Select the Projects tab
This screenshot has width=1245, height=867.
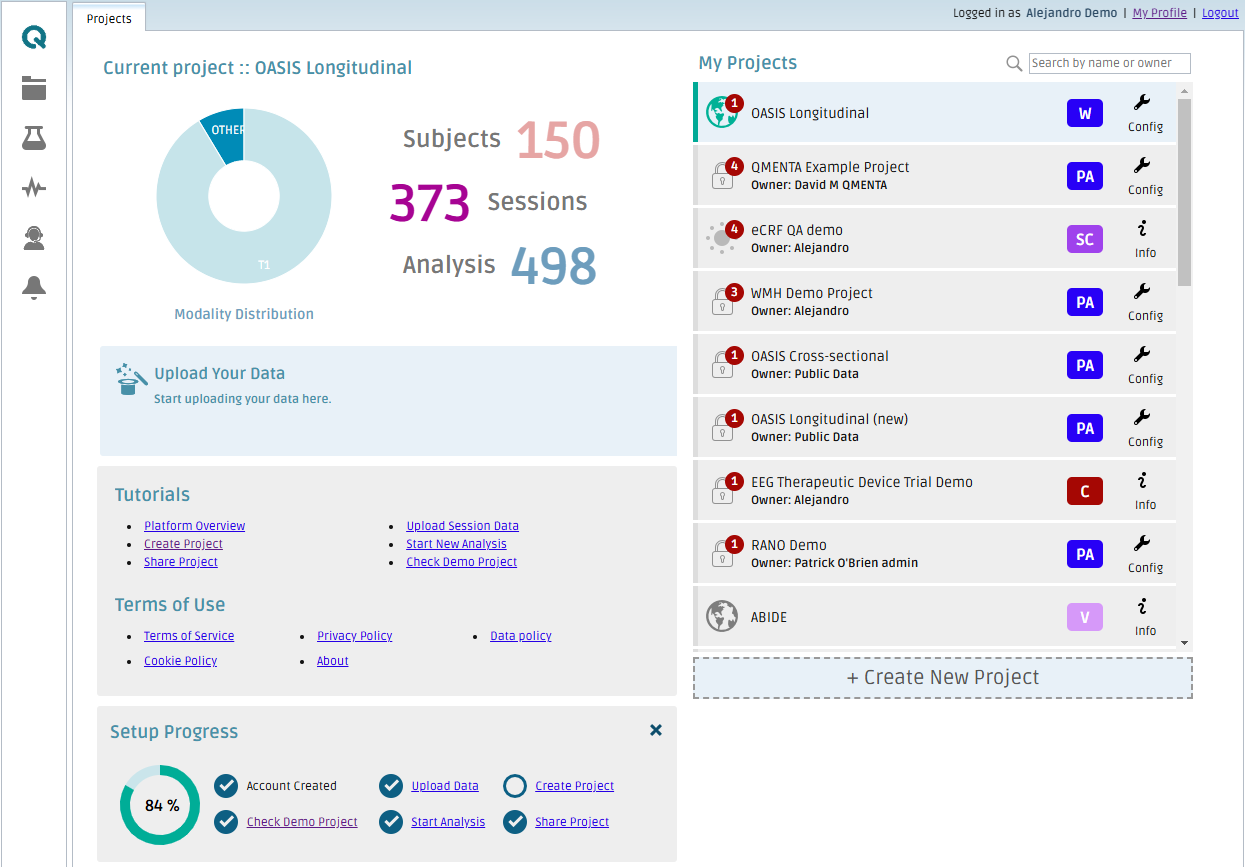pyautogui.click(x=109, y=19)
